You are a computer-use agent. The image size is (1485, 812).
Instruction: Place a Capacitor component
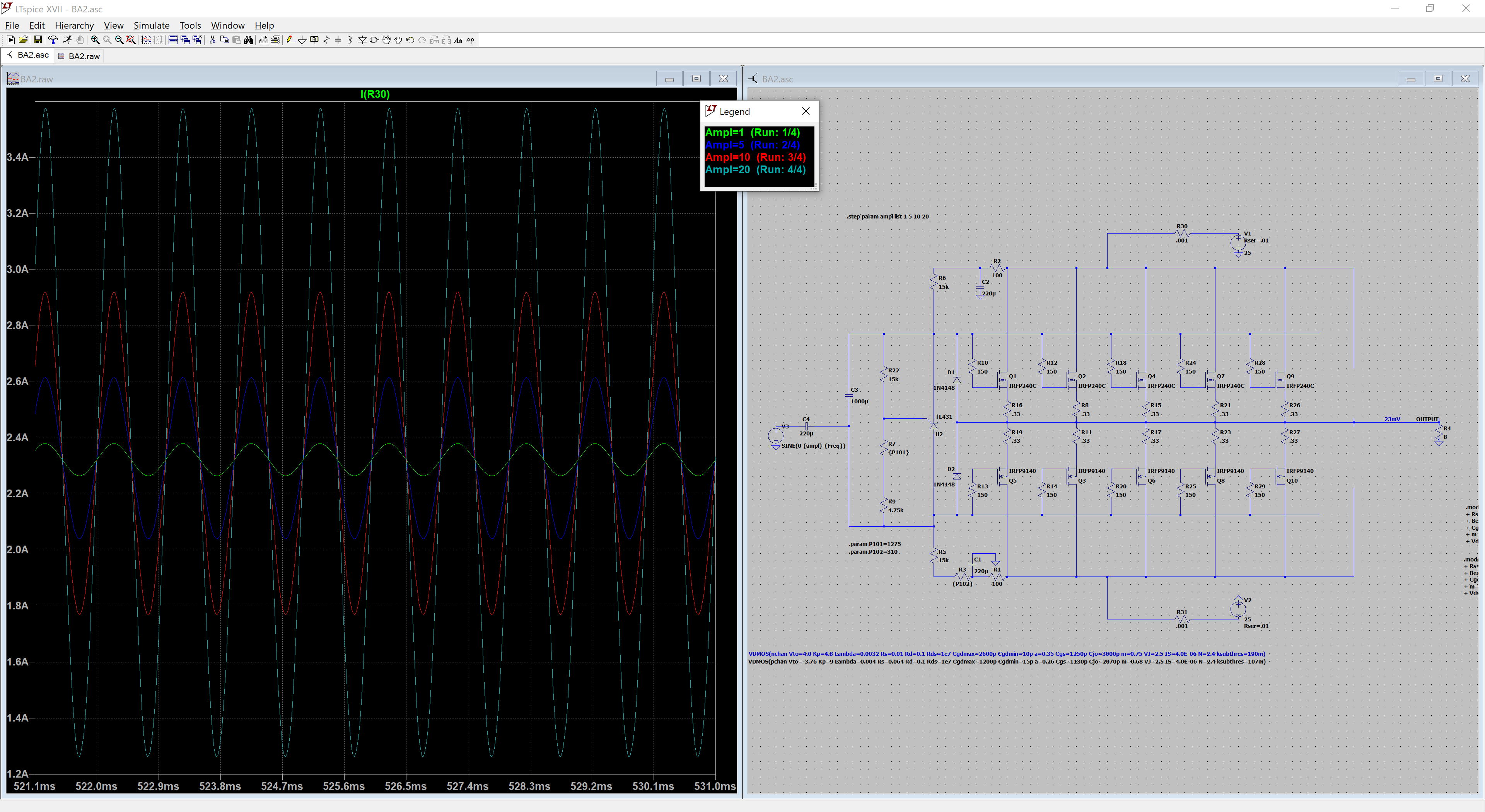[338, 40]
